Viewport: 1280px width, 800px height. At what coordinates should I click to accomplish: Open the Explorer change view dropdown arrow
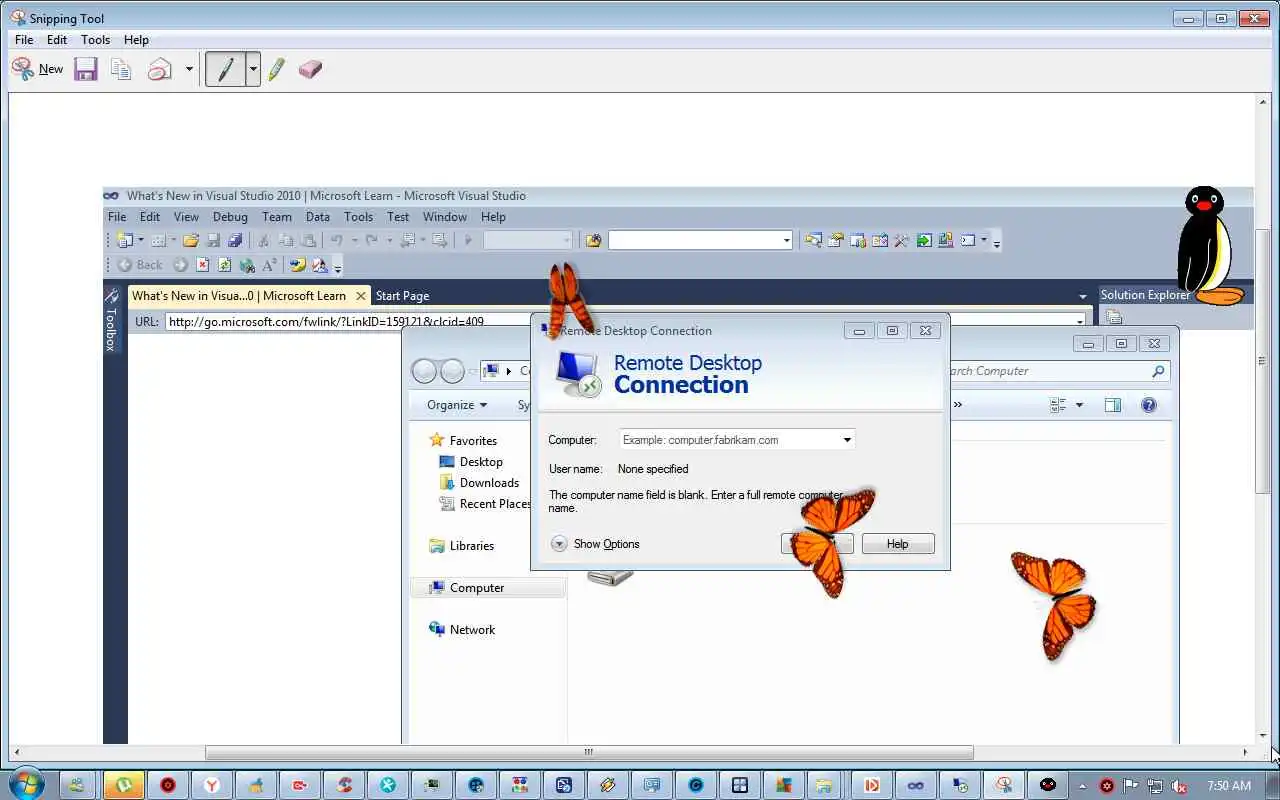(x=1079, y=405)
